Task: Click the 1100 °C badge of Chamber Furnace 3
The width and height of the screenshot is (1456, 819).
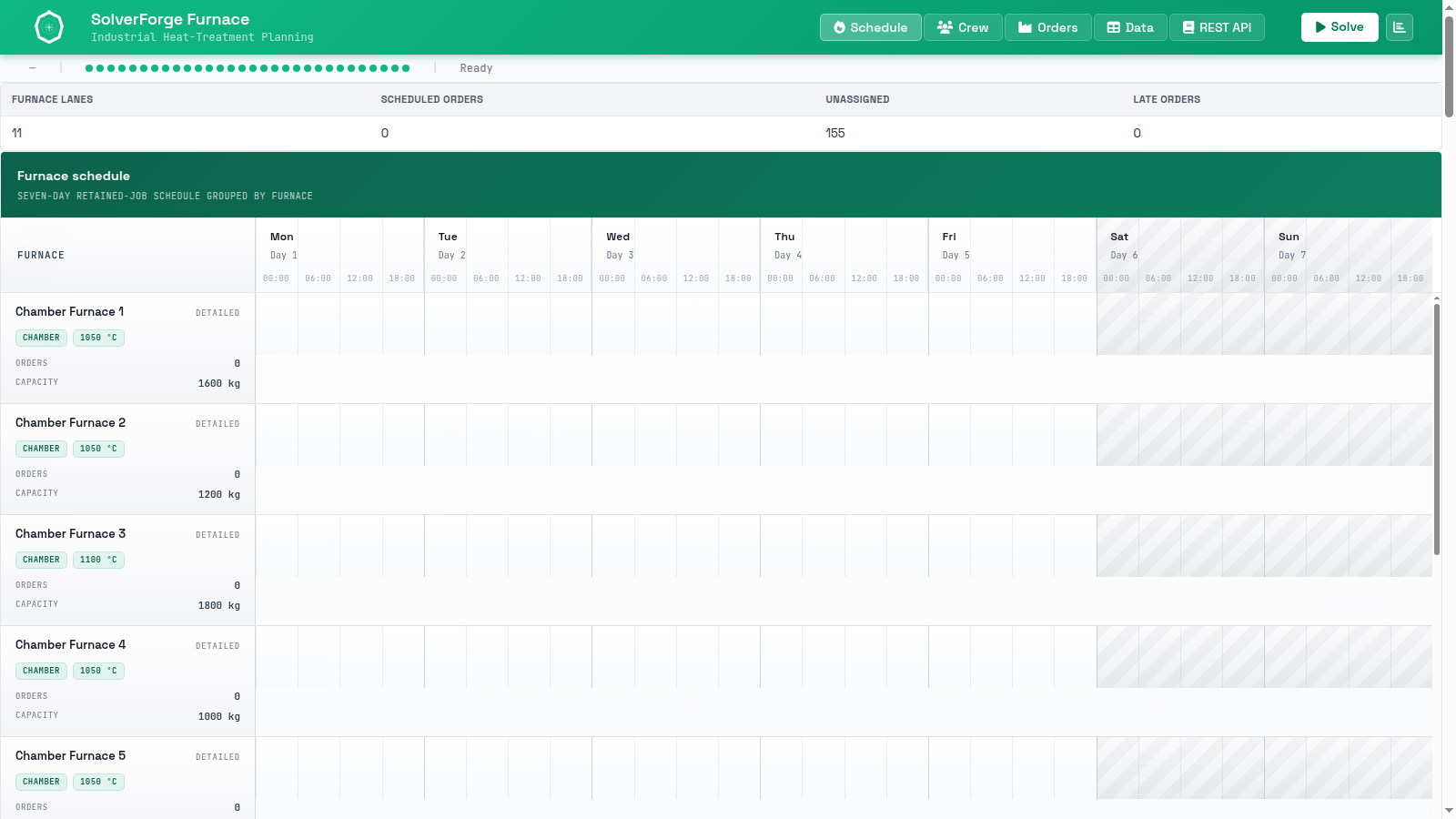Action: pyautogui.click(x=98, y=560)
